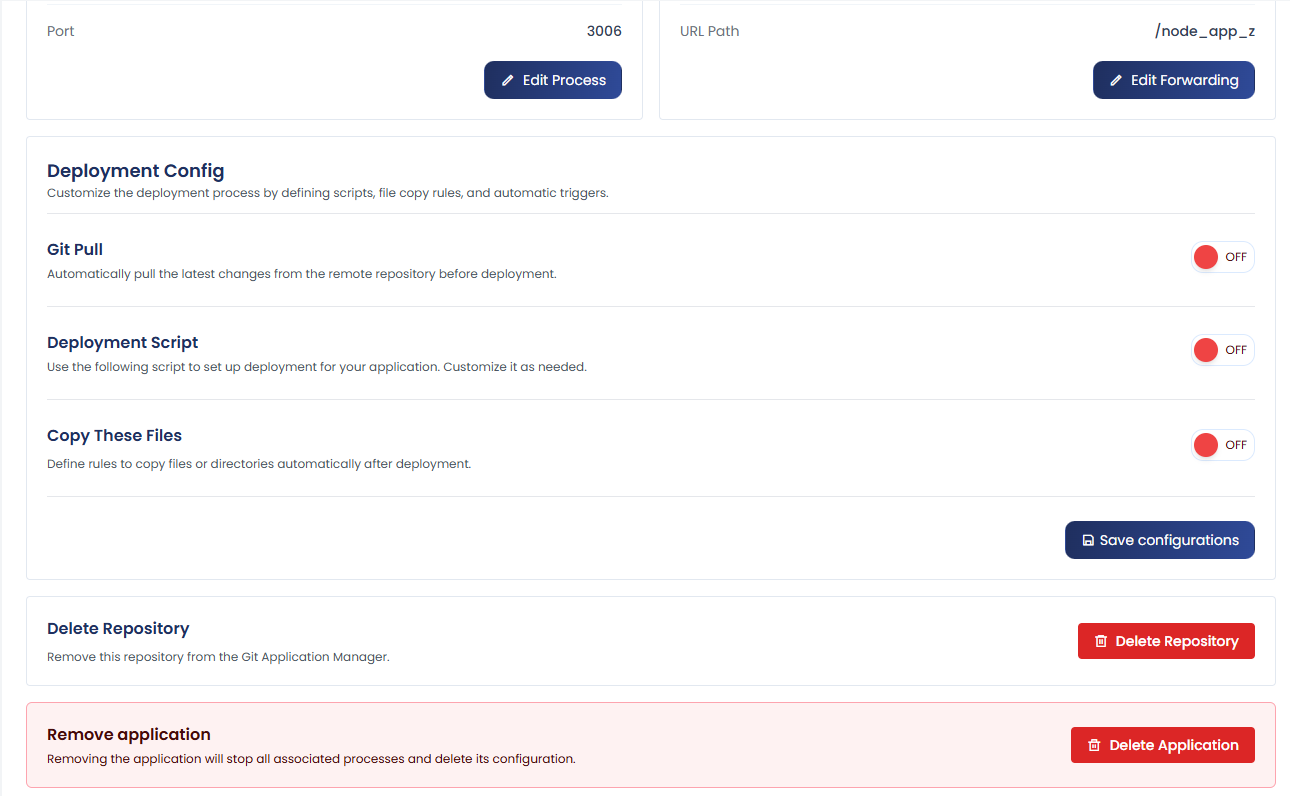
Task: Click the trash icon on Delete Repository
Action: 1101,641
